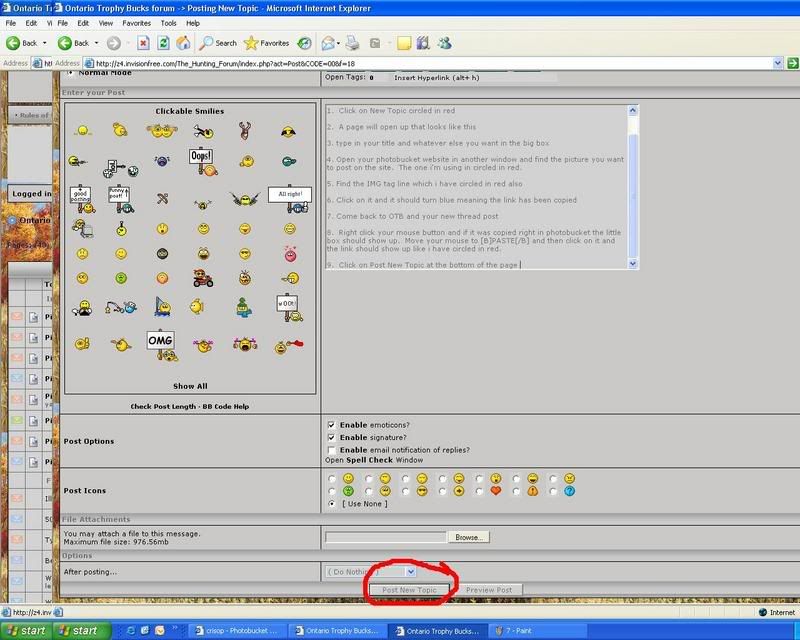Click the browser Home icon

(x=184, y=43)
